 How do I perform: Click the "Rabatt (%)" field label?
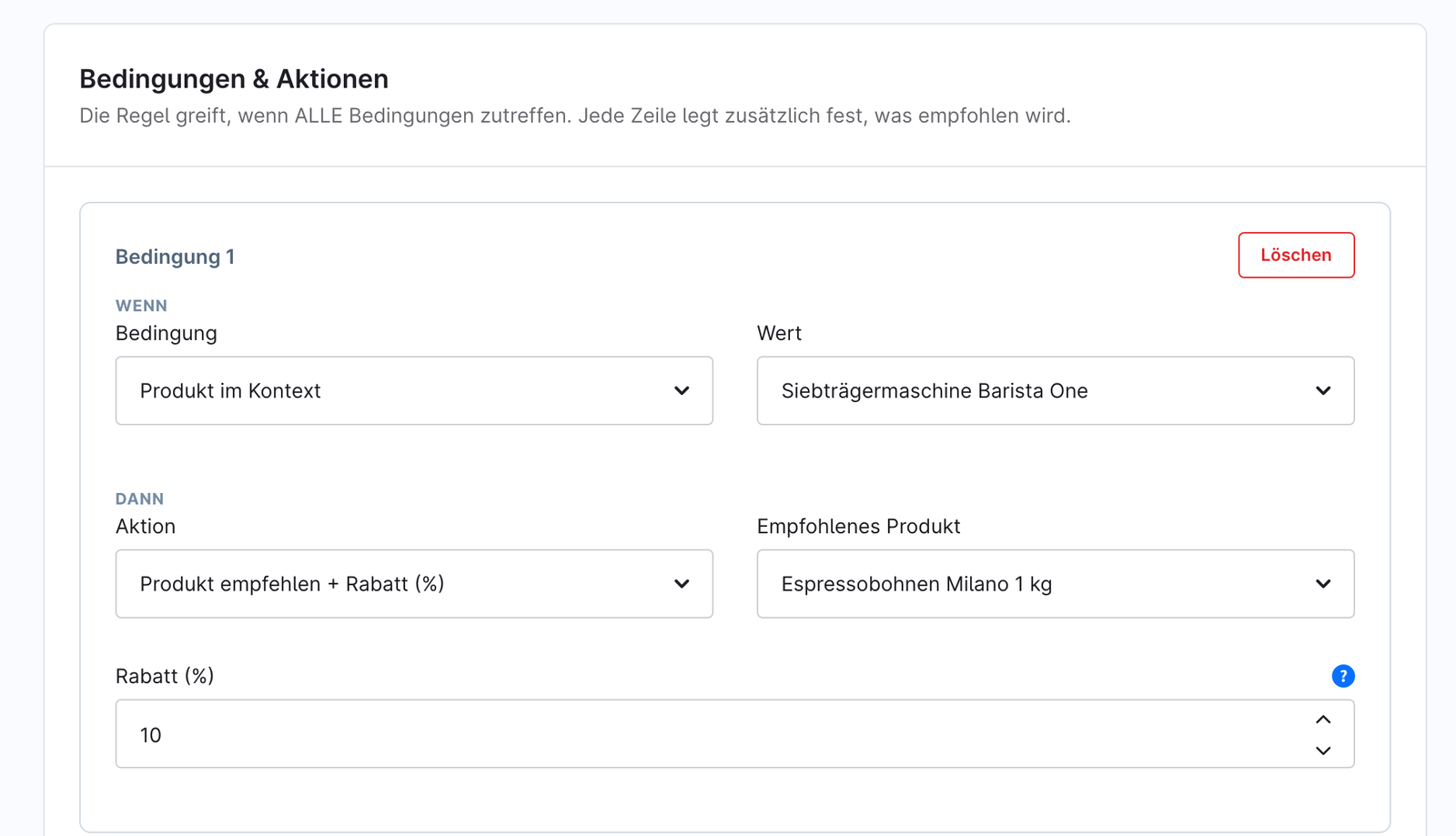165,676
